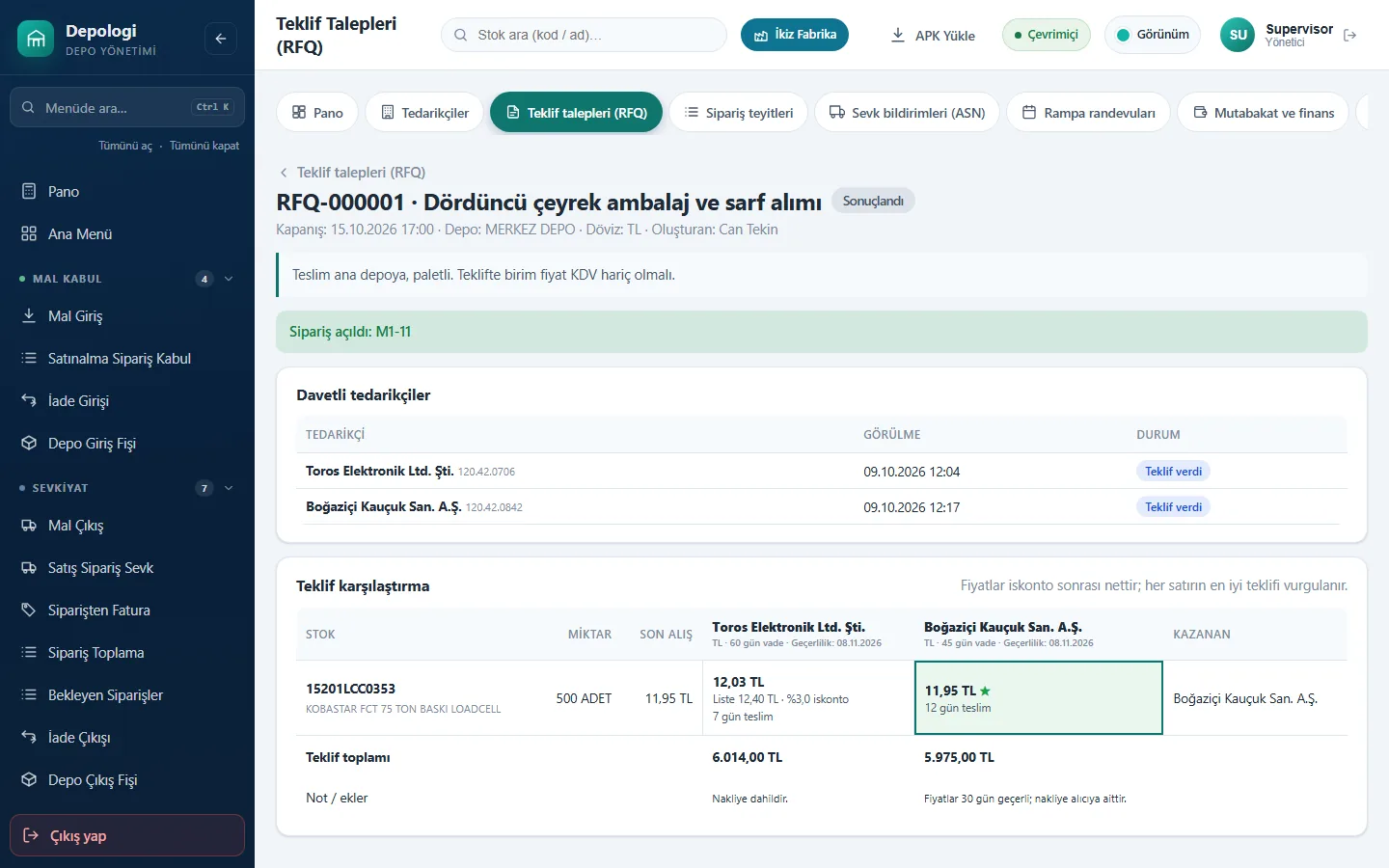Click Tümünü aç to expand all menus
This screenshot has width=1389, height=868.
pyautogui.click(x=125, y=146)
